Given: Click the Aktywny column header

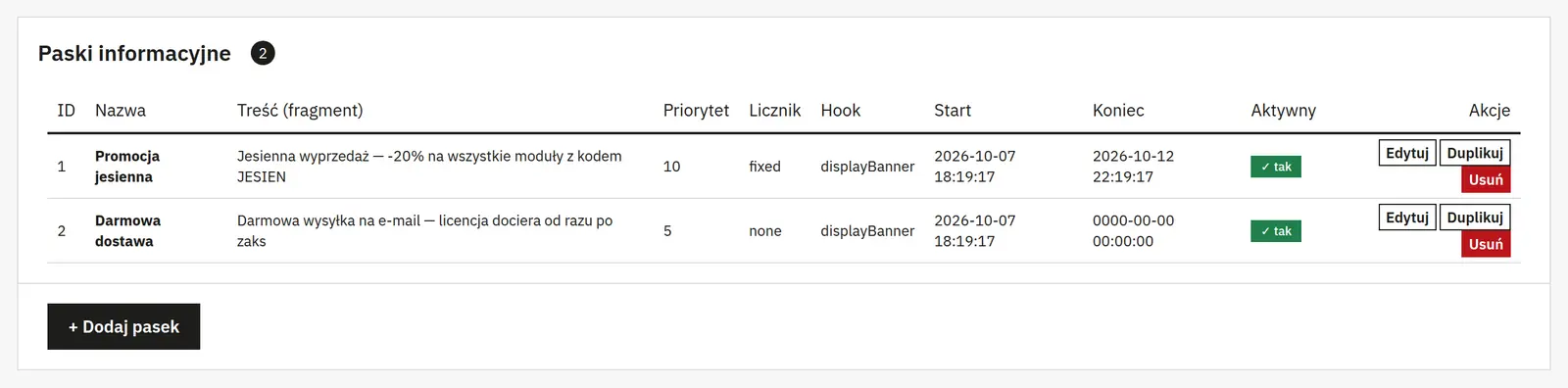Looking at the screenshot, I should (x=1283, y=111).
